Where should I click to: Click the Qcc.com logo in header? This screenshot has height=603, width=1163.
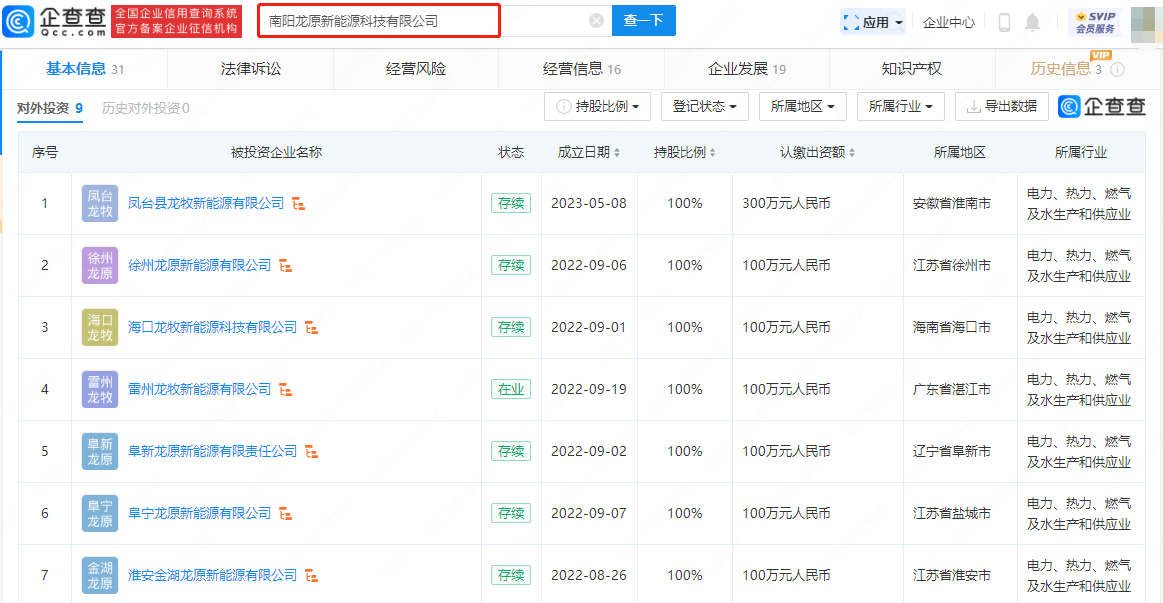coord(54,21)
